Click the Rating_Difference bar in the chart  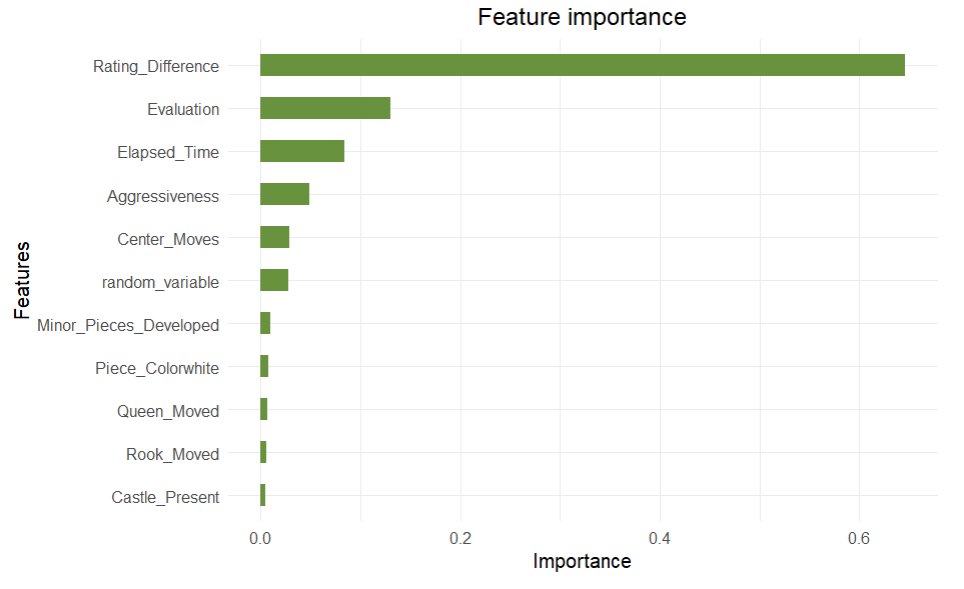tap(582, 65)
